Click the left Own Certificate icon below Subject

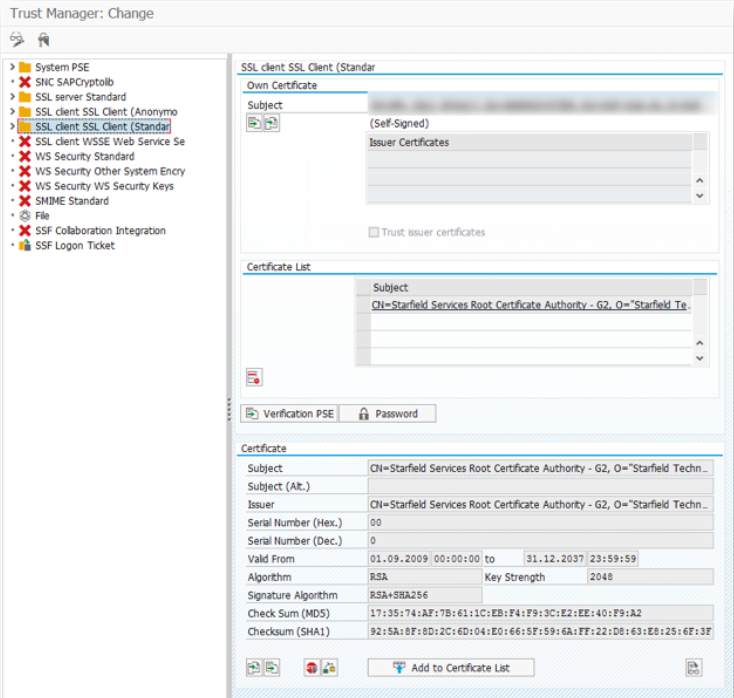click(254, 124)
